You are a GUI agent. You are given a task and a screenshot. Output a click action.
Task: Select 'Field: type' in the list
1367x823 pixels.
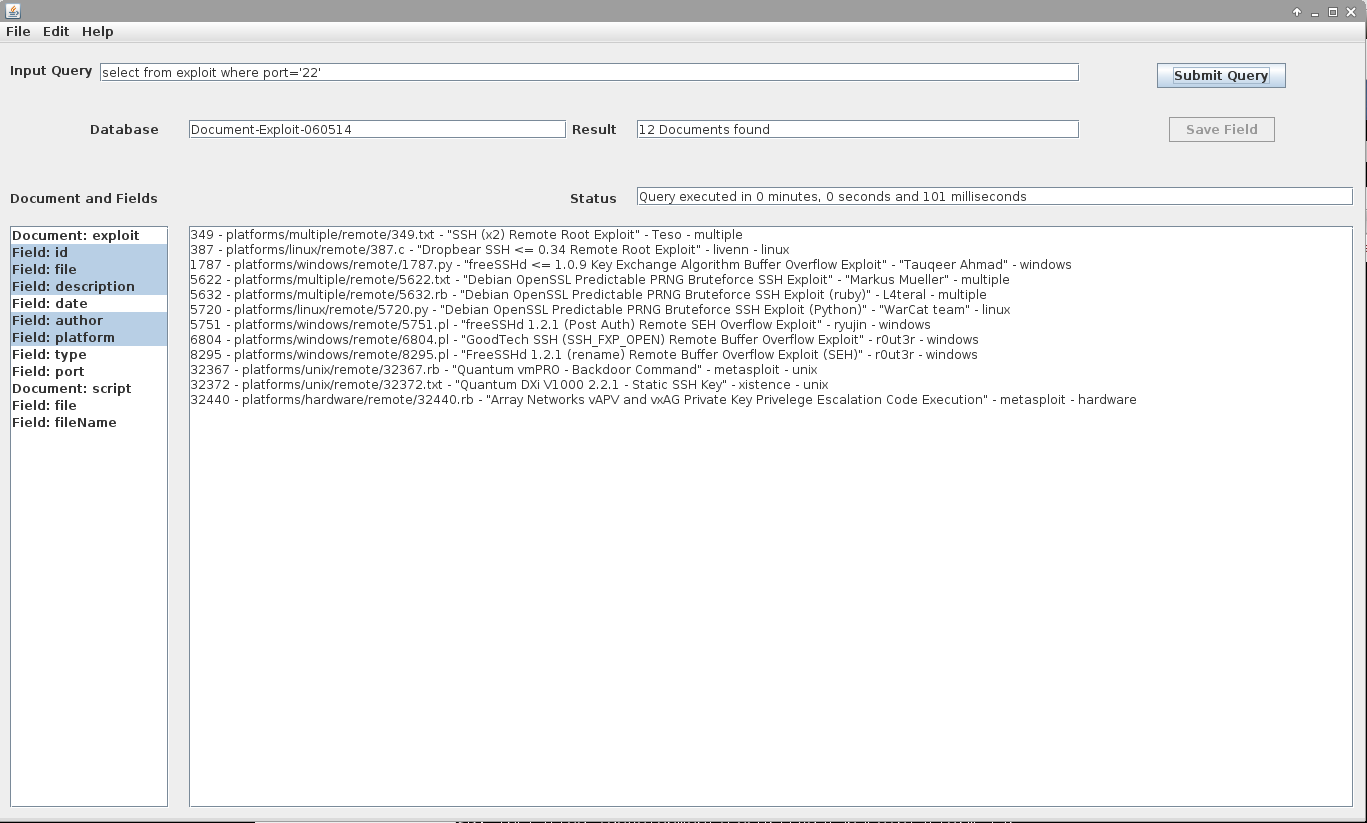(89, 354)
